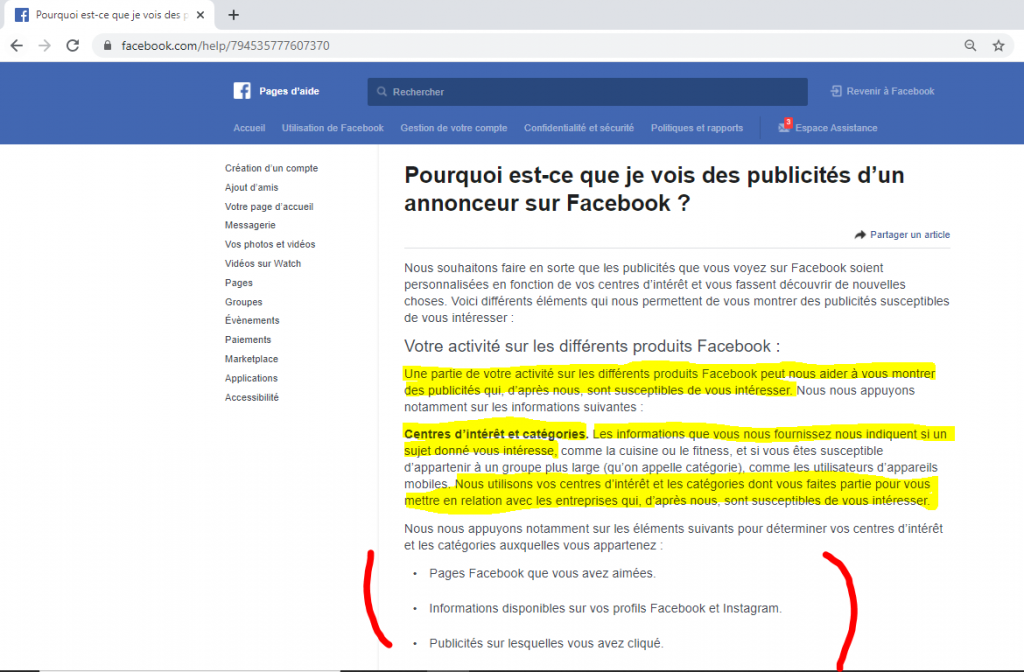1024x672 pixels.
Task: Open the zoom magnifier icon in address bar
Action: click(x=970, y=46)
